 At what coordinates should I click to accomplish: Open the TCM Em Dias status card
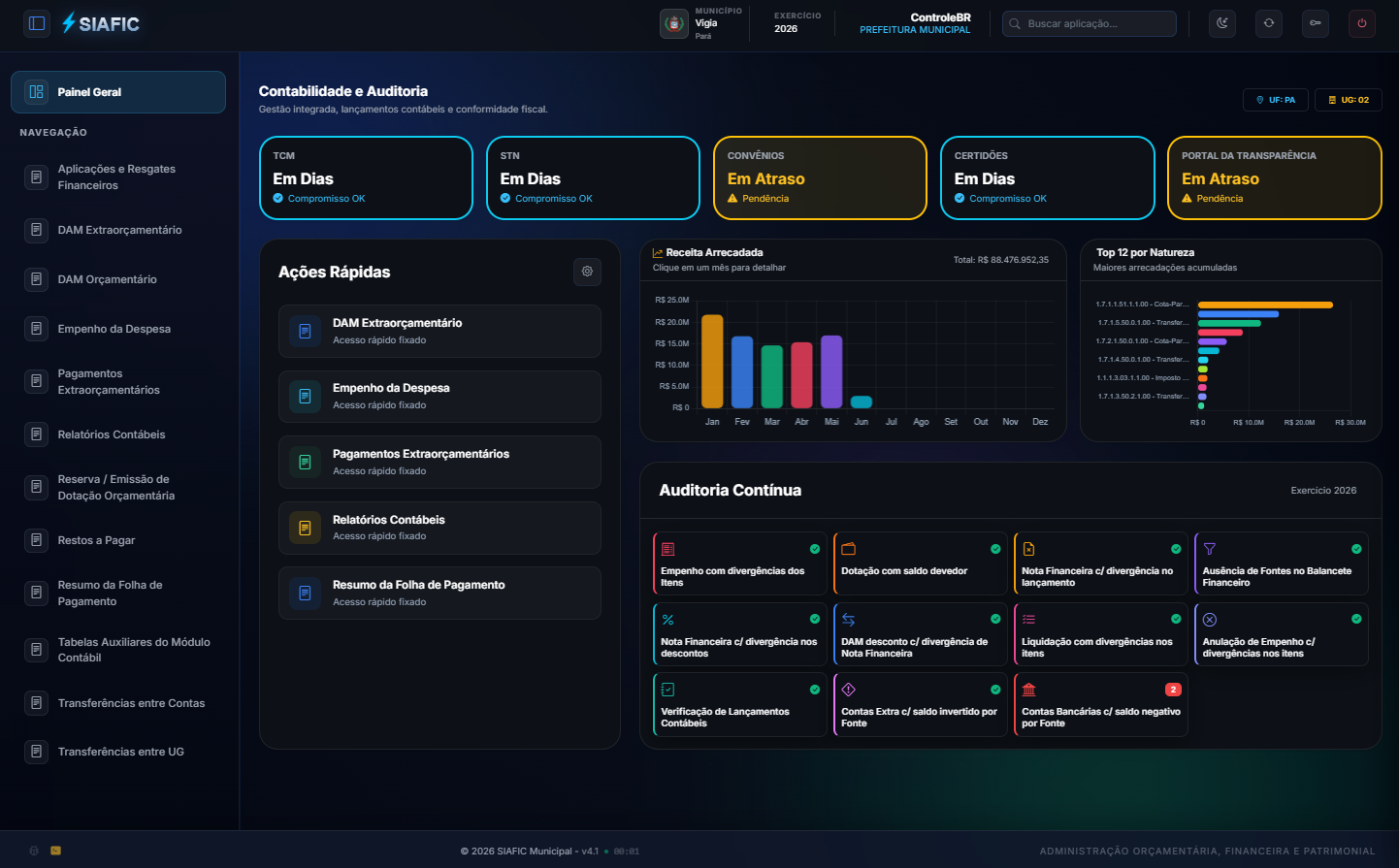(366, 178)
